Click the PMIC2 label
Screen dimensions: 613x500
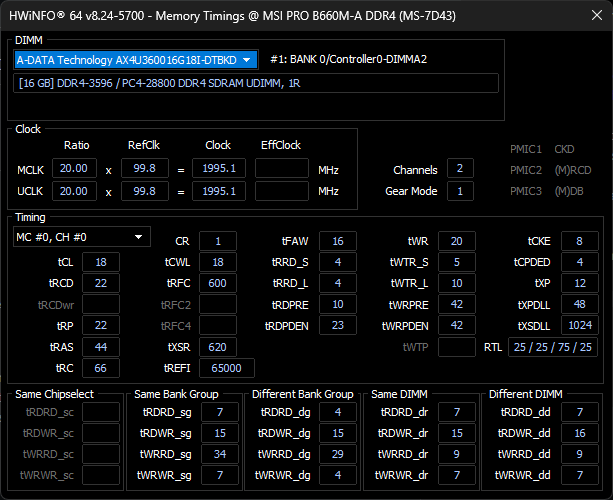point(526,170)
